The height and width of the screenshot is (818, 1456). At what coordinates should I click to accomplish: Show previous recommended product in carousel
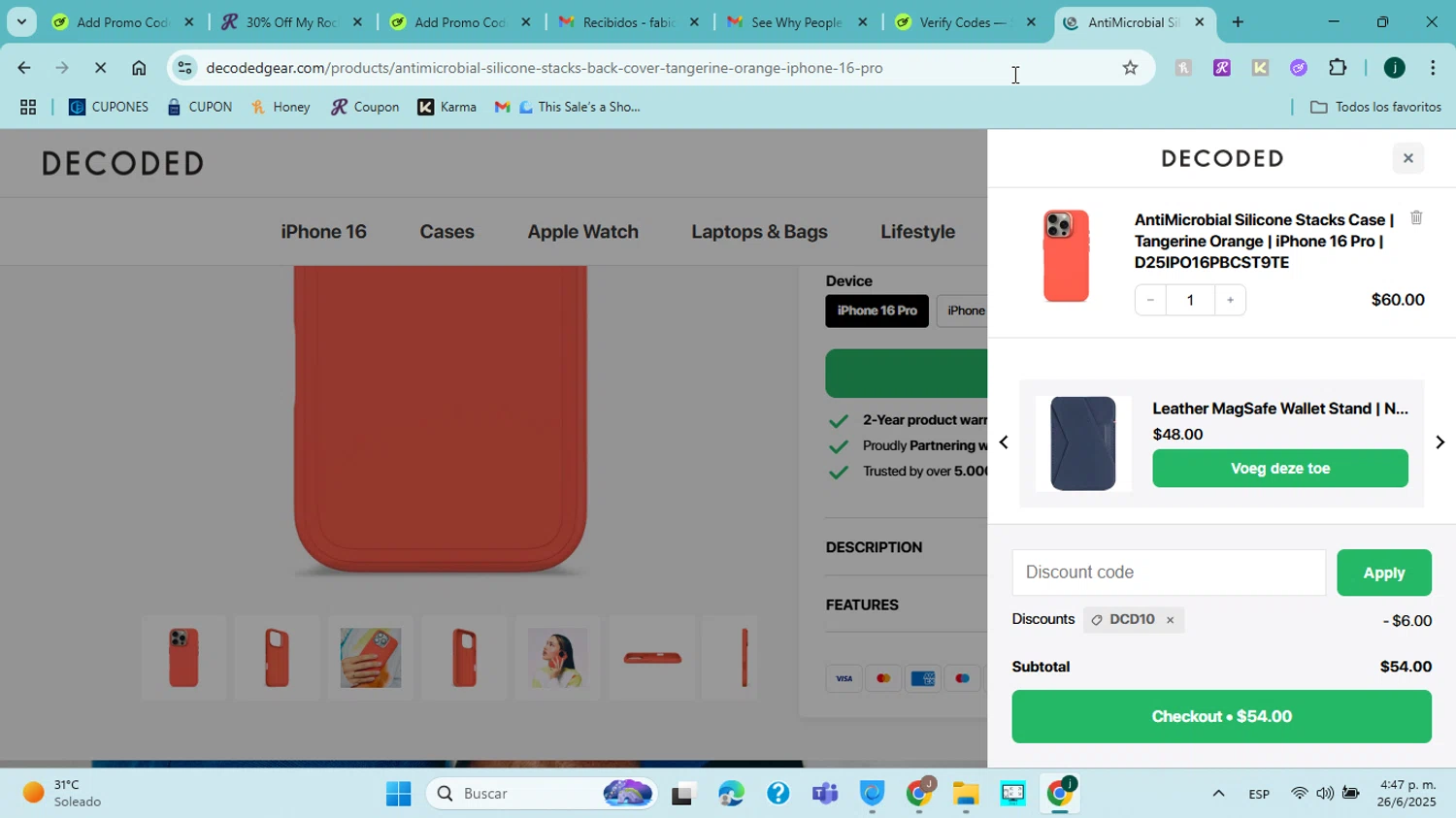[x=1004, y=442]
